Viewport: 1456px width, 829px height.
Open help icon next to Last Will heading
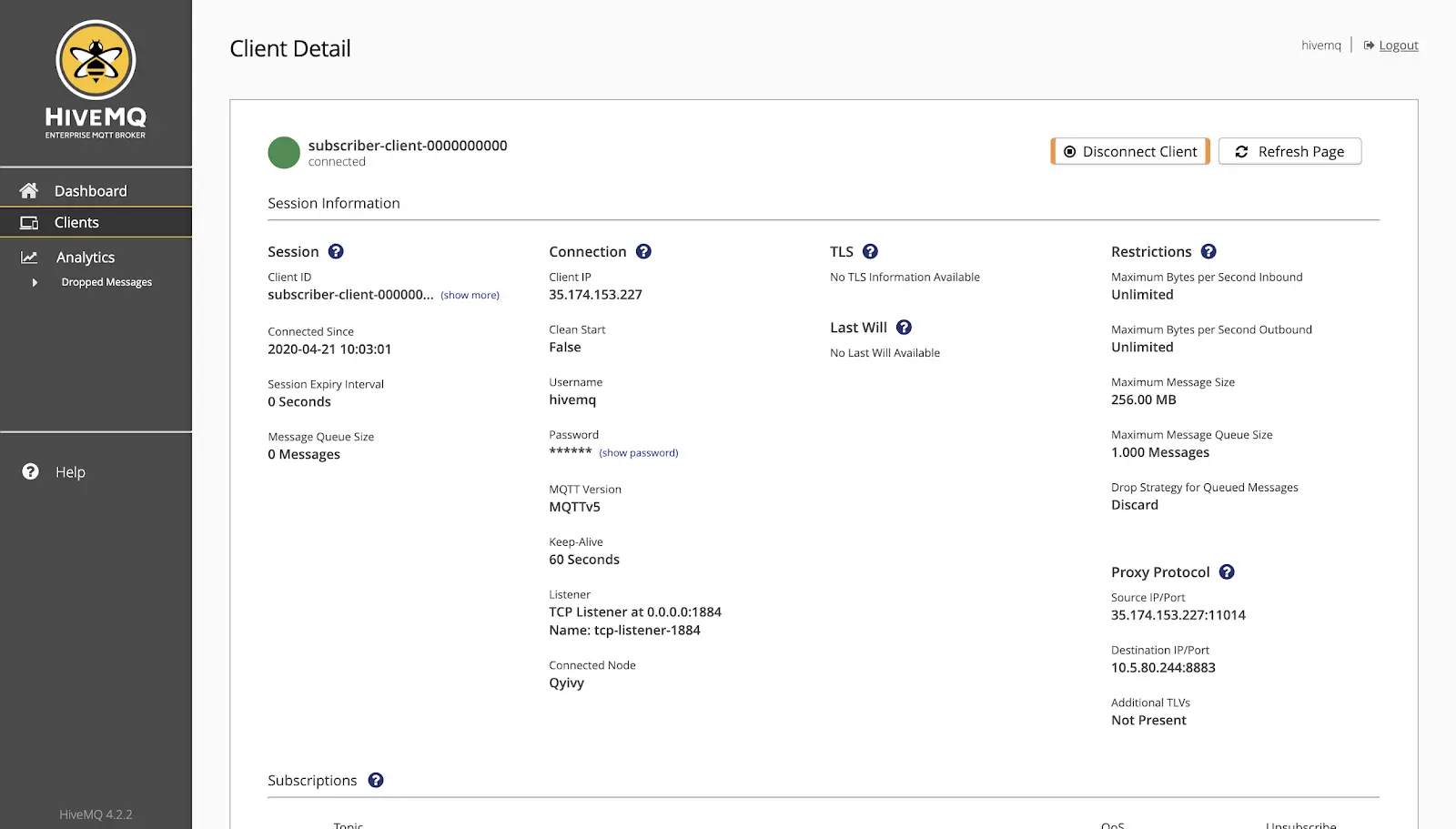[x=904, y=328]
